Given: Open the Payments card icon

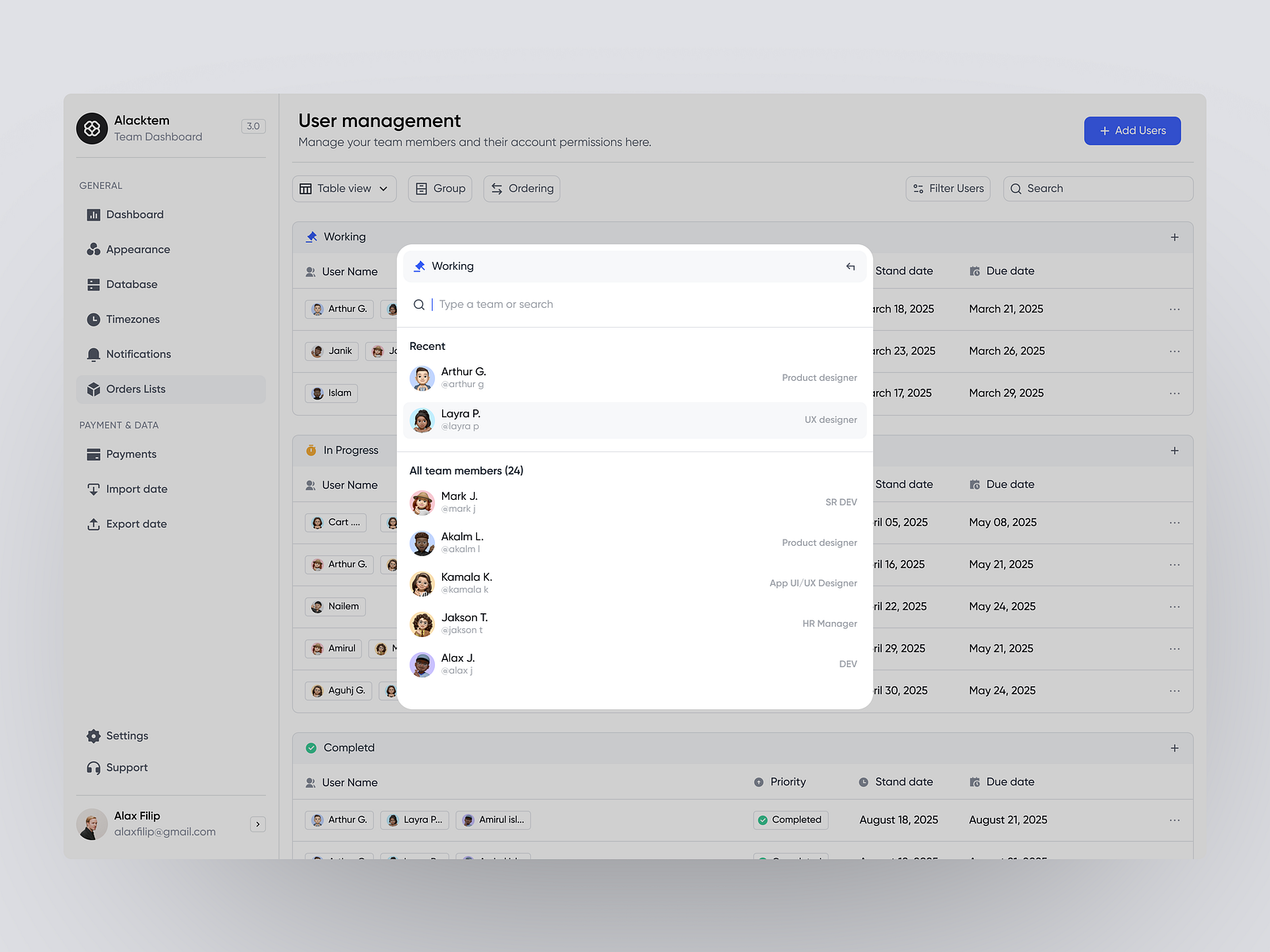Looking at the screenshot, I should tap(94, 454).
